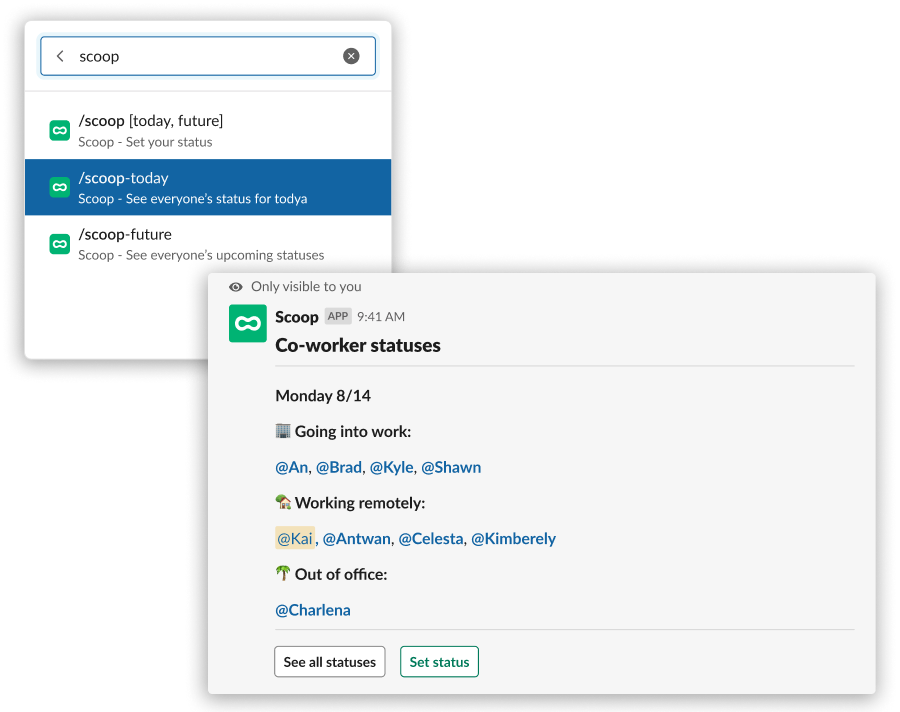Open the highlighted @Kai mention
900x712 pixels.
[295, 538]
